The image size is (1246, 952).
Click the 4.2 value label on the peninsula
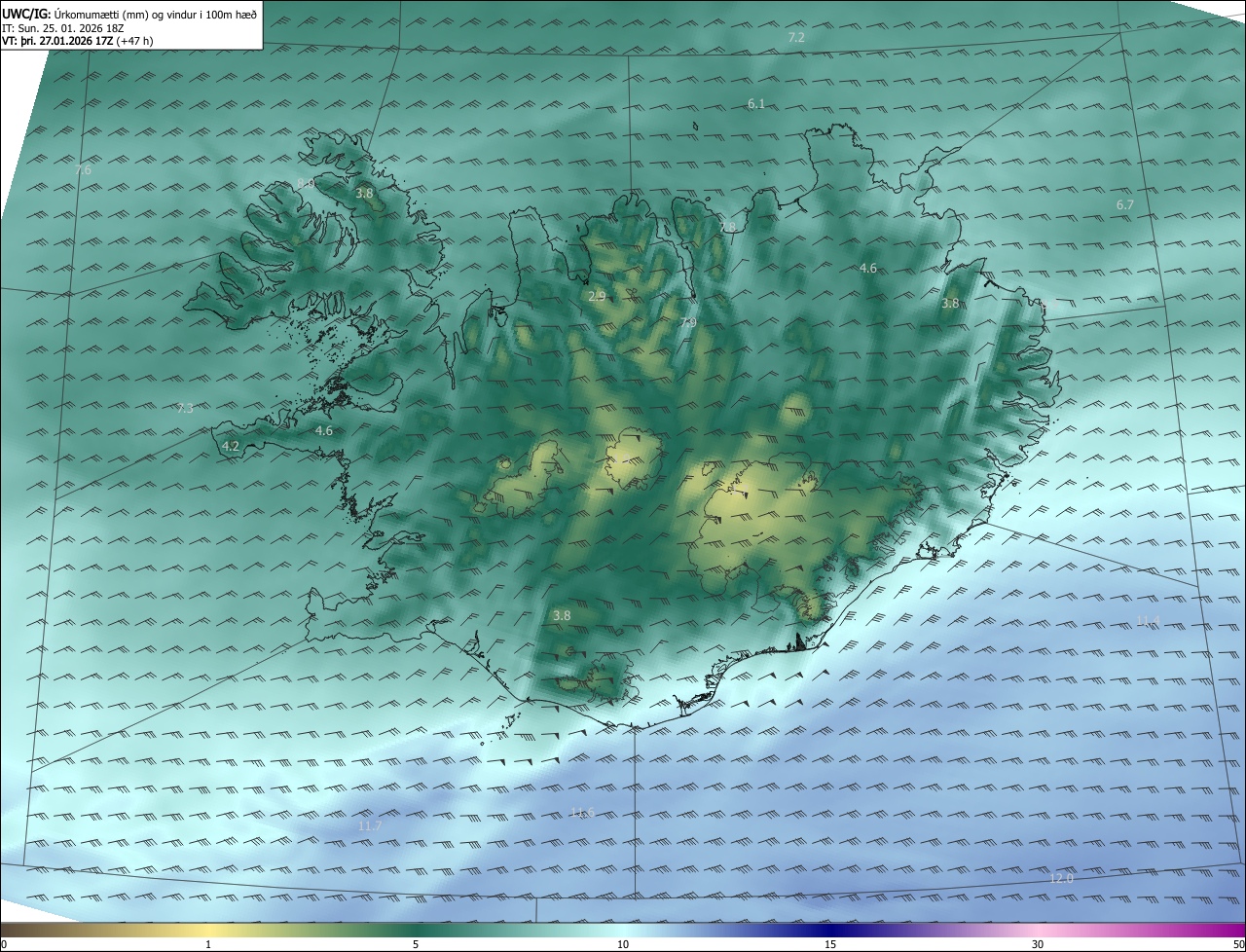(x=231, y=446)
